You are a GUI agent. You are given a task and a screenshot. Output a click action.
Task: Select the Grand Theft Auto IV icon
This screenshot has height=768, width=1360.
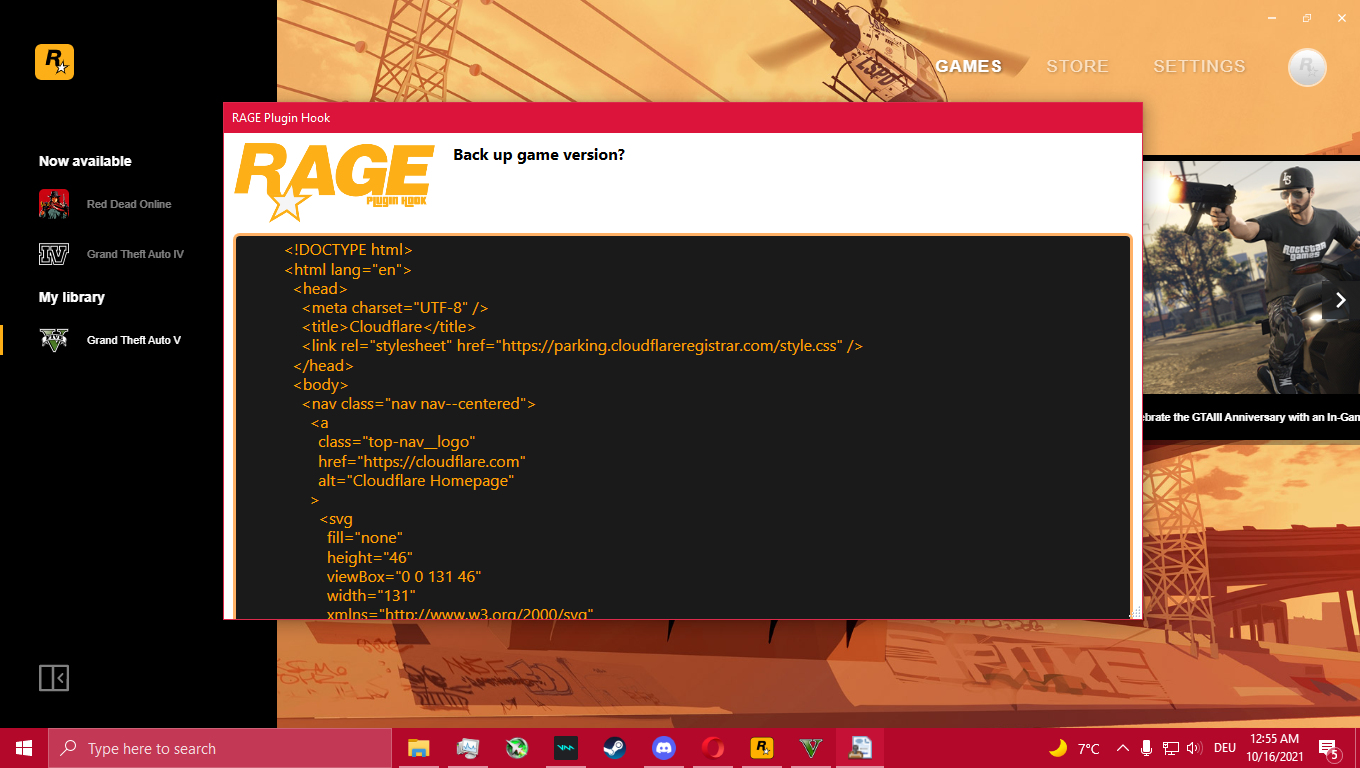(x=54, y=254)
